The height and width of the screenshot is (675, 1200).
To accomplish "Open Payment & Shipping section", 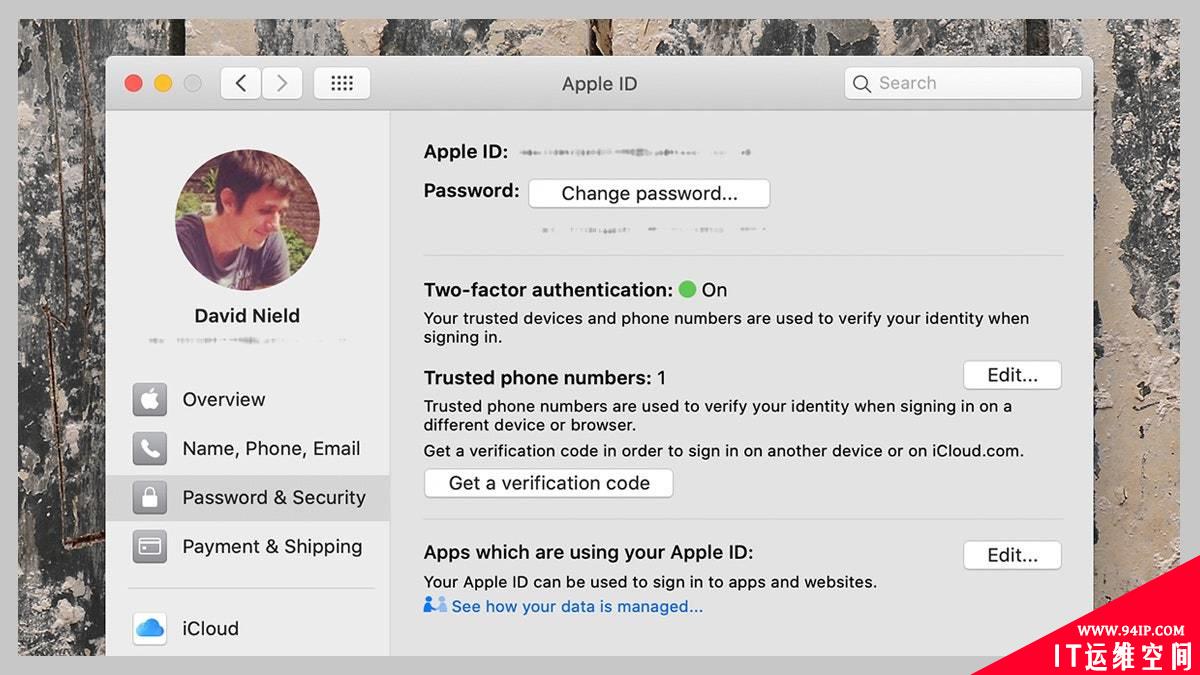I will pyautogui.click(x=248, y=546).
